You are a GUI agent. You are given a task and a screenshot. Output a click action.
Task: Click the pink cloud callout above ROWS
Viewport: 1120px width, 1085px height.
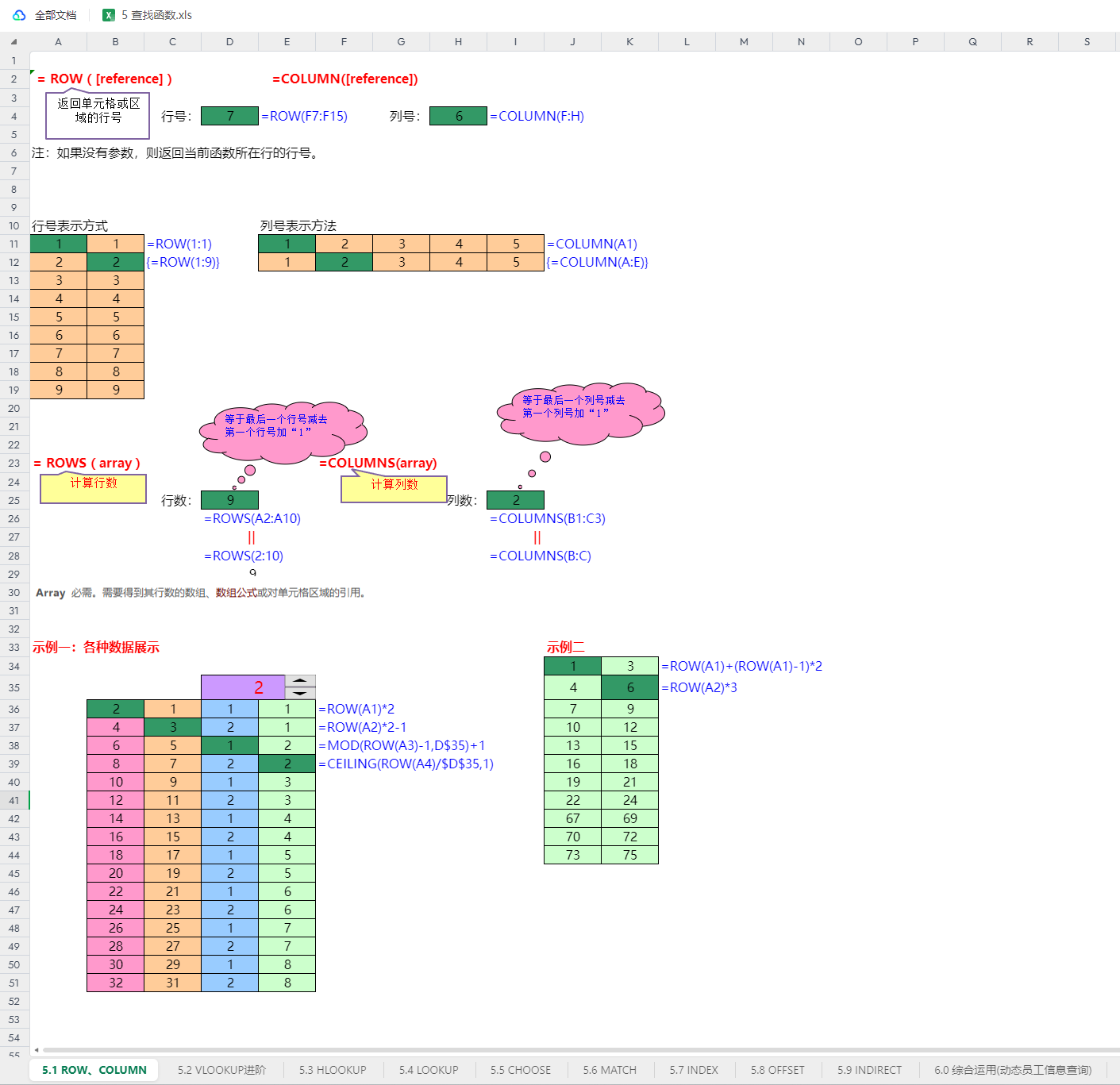pos(282,430)
